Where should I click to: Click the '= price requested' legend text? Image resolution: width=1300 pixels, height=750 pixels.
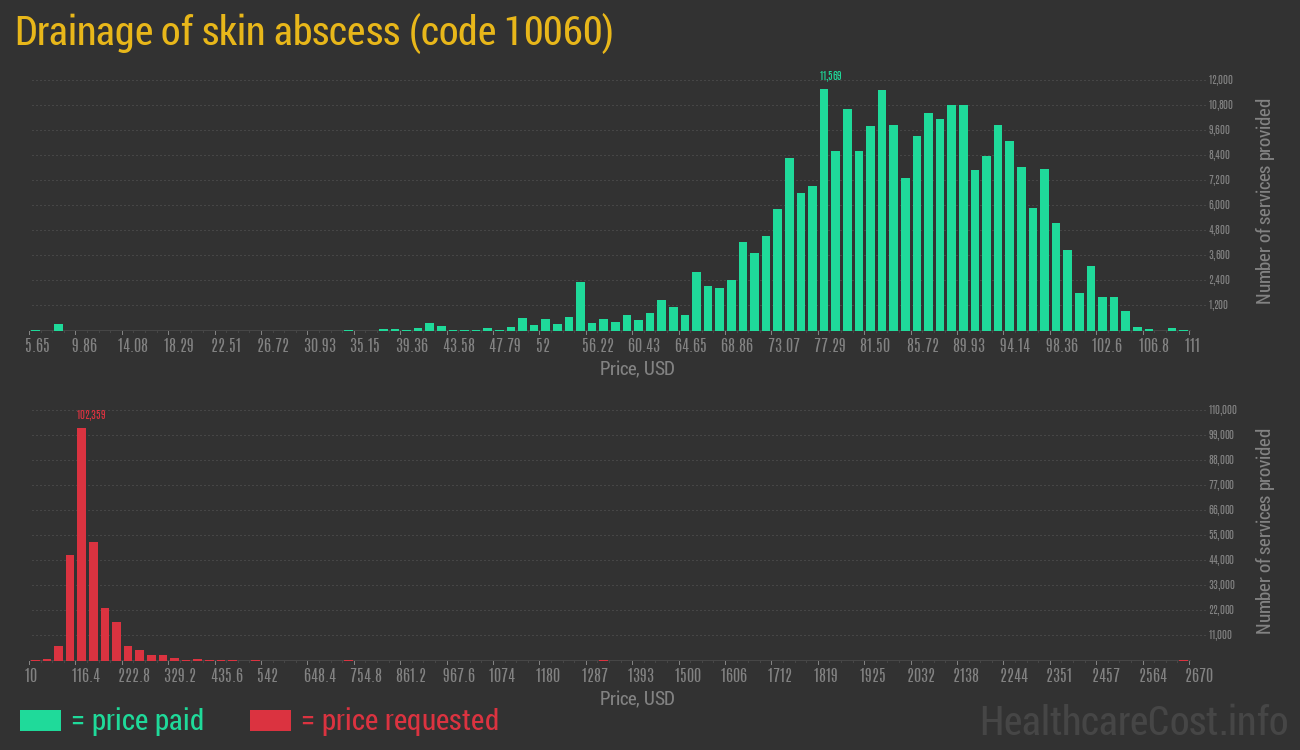[x=399, y=720]
